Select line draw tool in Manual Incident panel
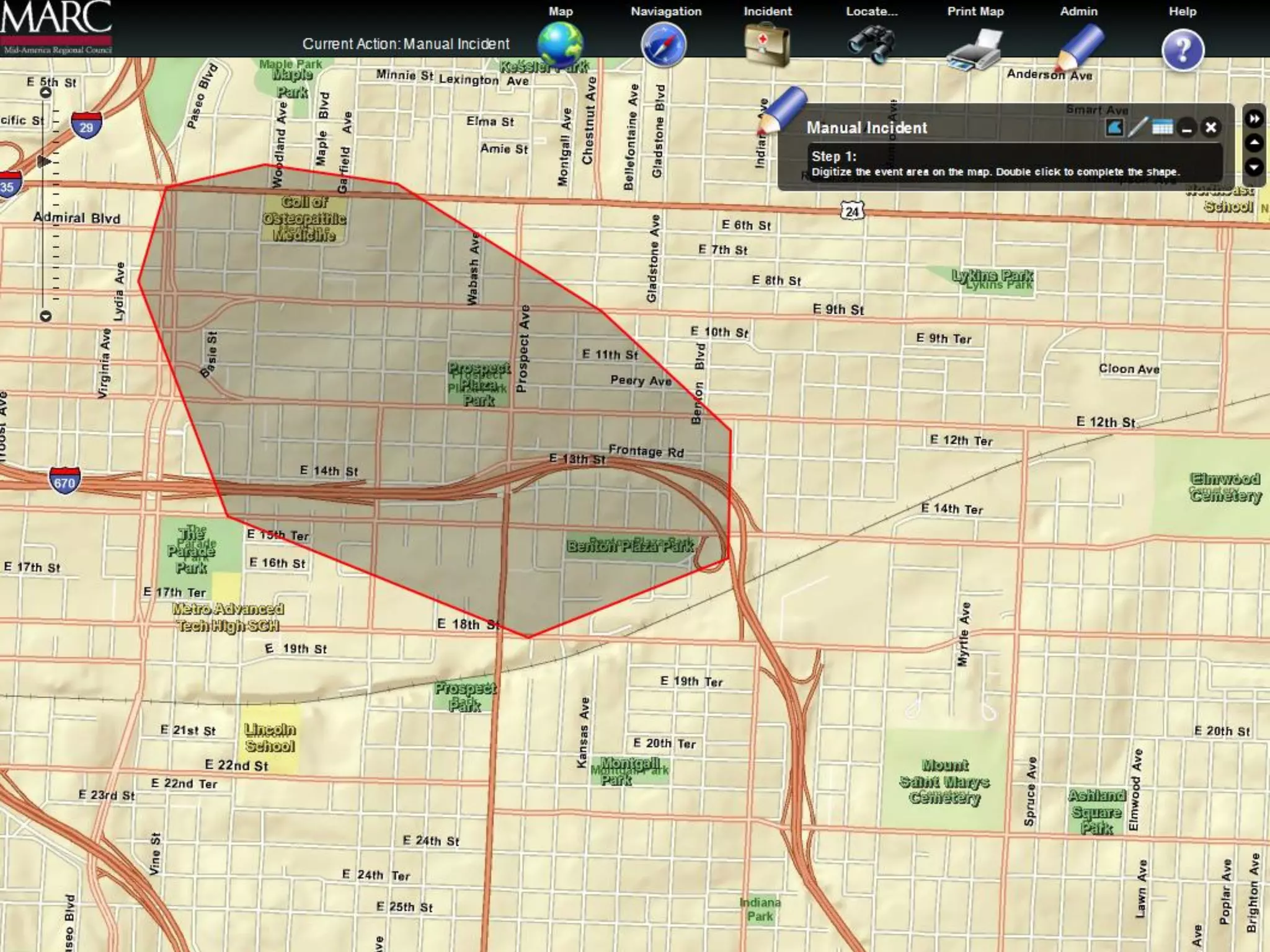This screenshot has height=952, width=1270. (1138, 128)
